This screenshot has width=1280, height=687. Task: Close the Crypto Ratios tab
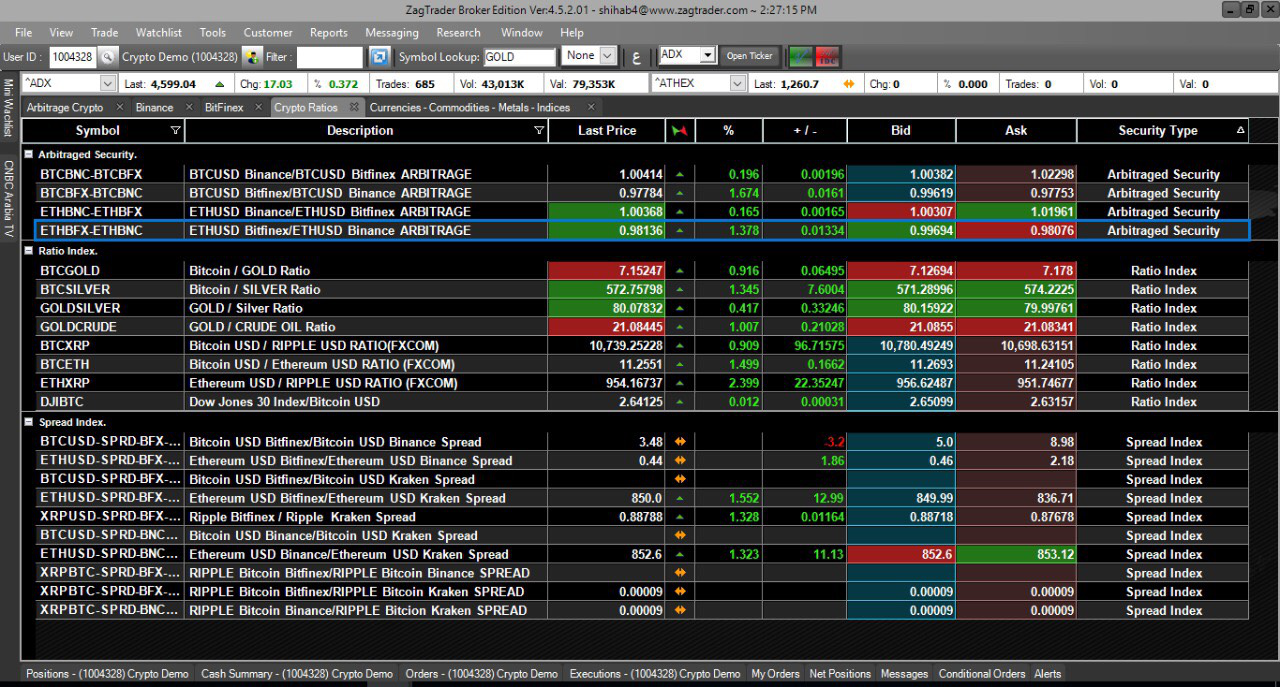354,107
